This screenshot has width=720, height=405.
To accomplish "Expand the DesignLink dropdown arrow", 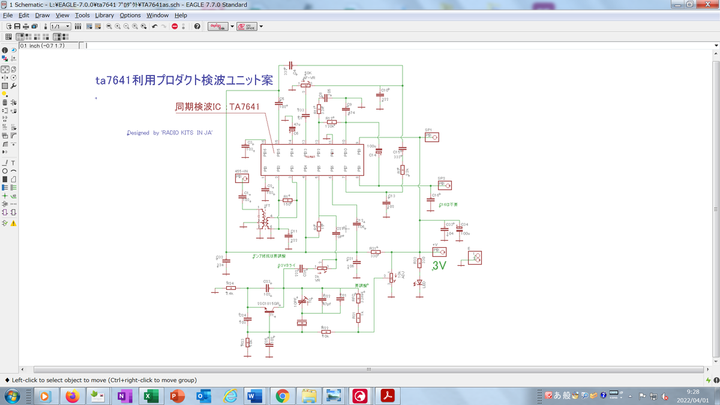I will point(232,26).
